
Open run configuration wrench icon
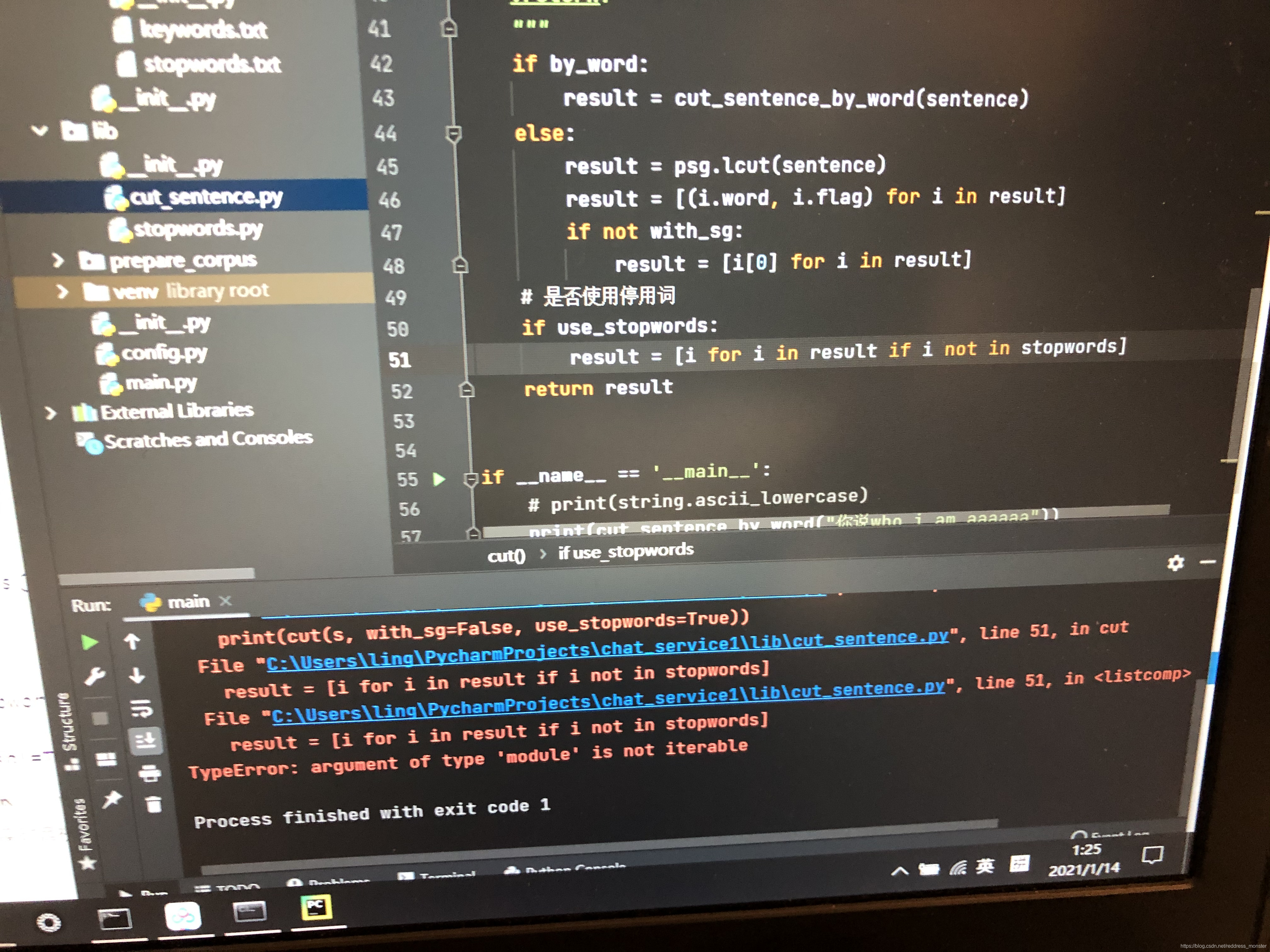[95, 677]
